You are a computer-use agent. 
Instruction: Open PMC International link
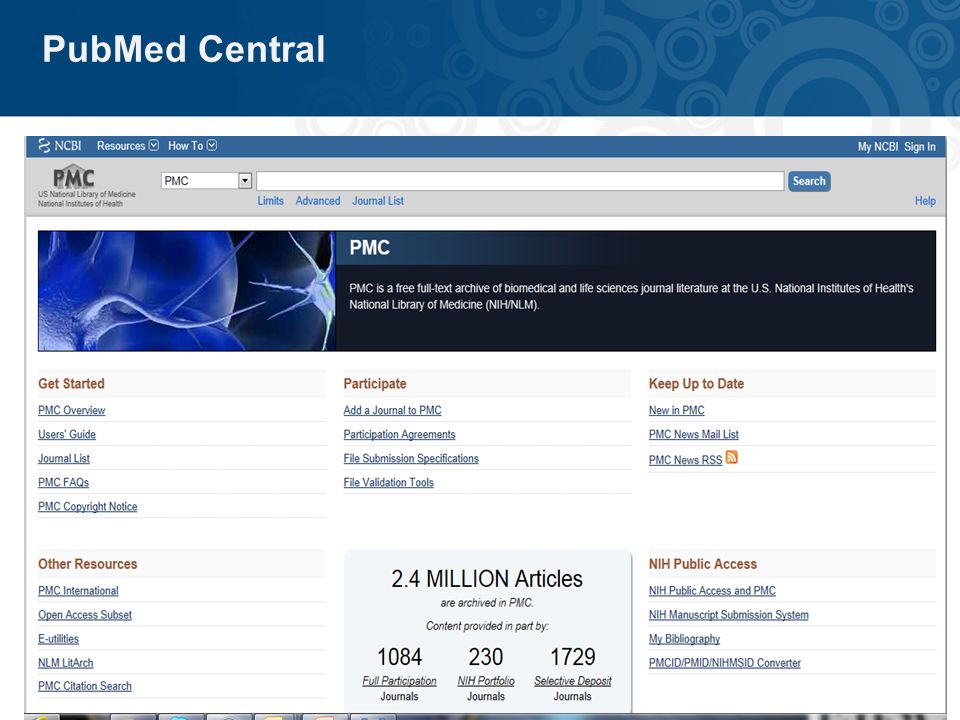pyautogui.click(x=78, y=591)
